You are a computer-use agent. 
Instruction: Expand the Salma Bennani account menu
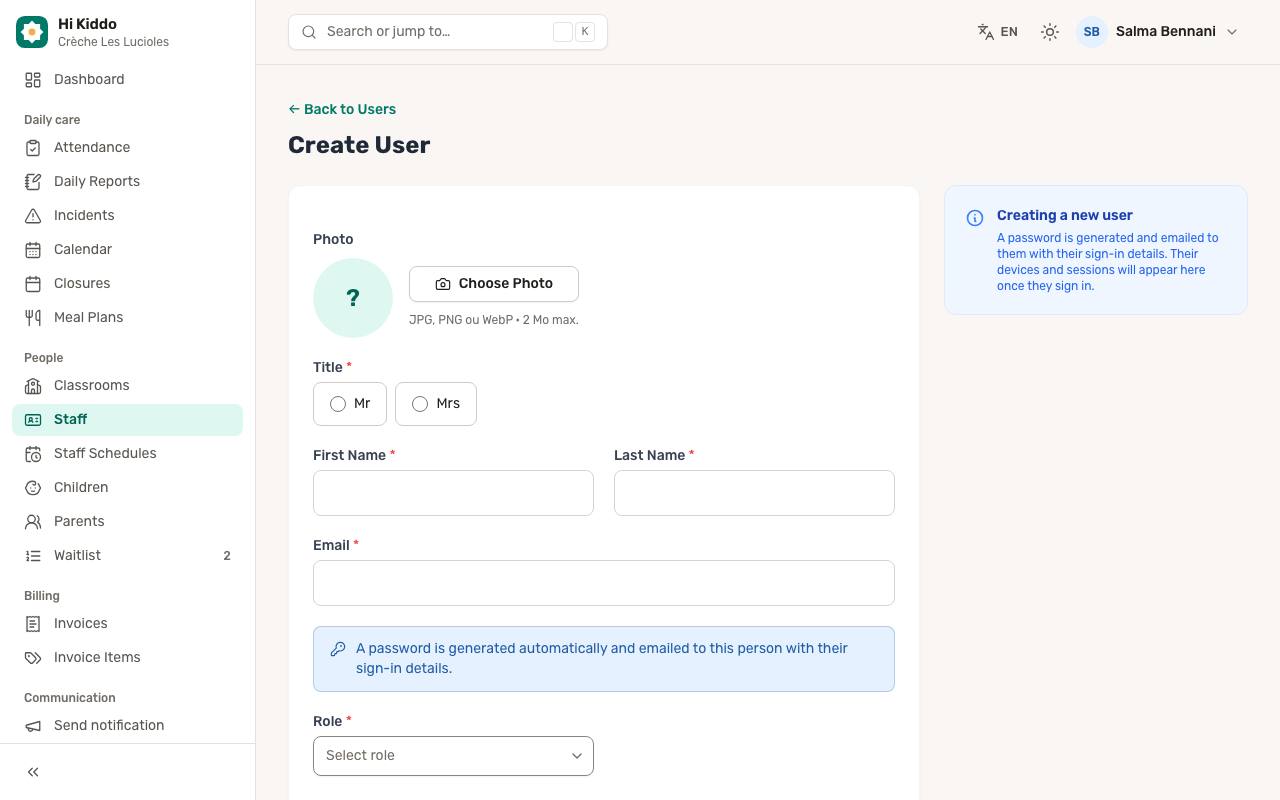tap(1158, 32)
